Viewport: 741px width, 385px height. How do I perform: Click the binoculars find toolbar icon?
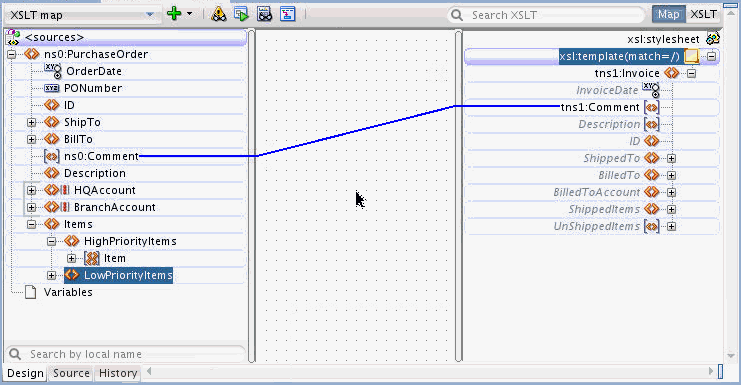pyautogui.click(x=265, y=14)
